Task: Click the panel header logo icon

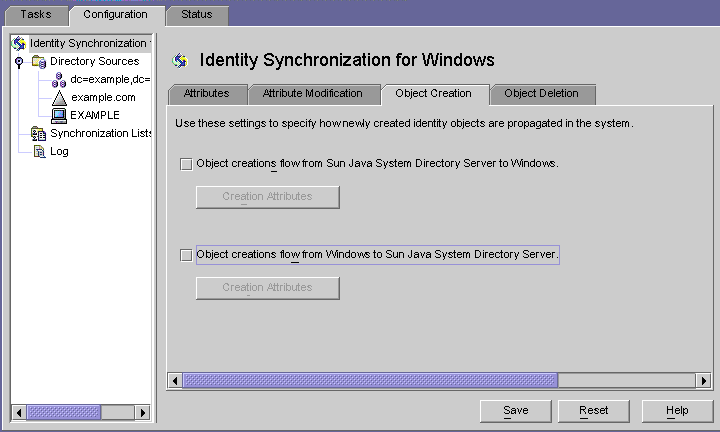Action: pos(180,61)
